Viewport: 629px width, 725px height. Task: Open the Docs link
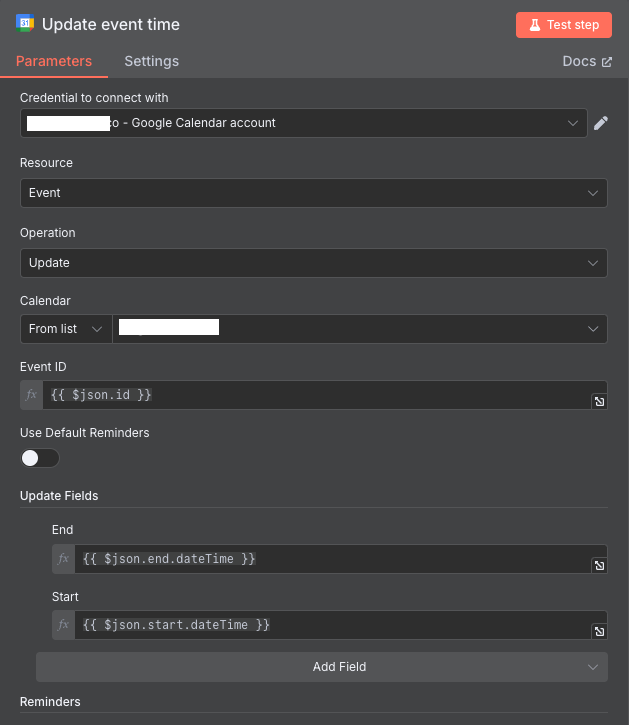587,61
